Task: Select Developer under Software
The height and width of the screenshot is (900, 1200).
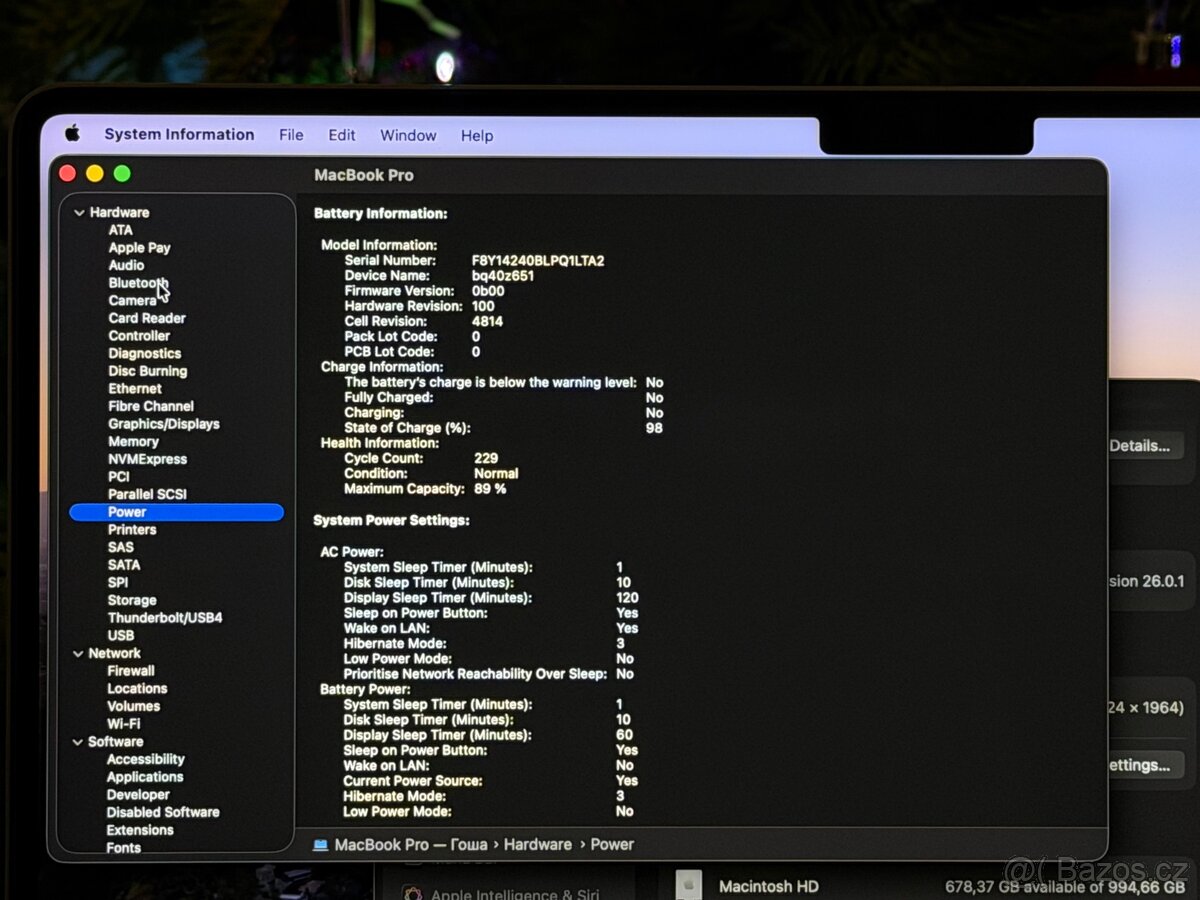Action: point(138,795)
